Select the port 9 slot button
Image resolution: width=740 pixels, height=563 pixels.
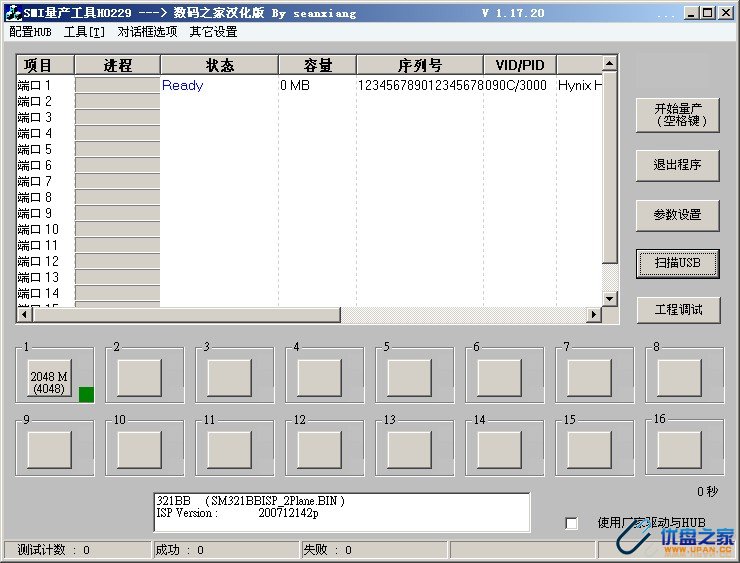(x=48, y=450)
